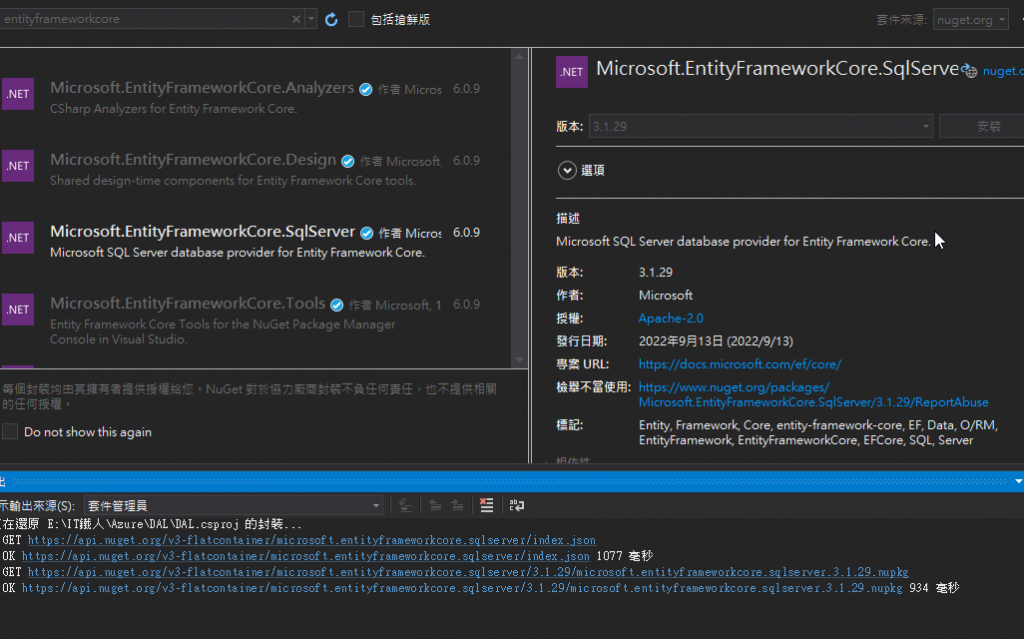The width and height of the screenshot is (1024, 639).
Task: Open the OK index.json URL with 1077 毫秒
Action: point(306,556)
